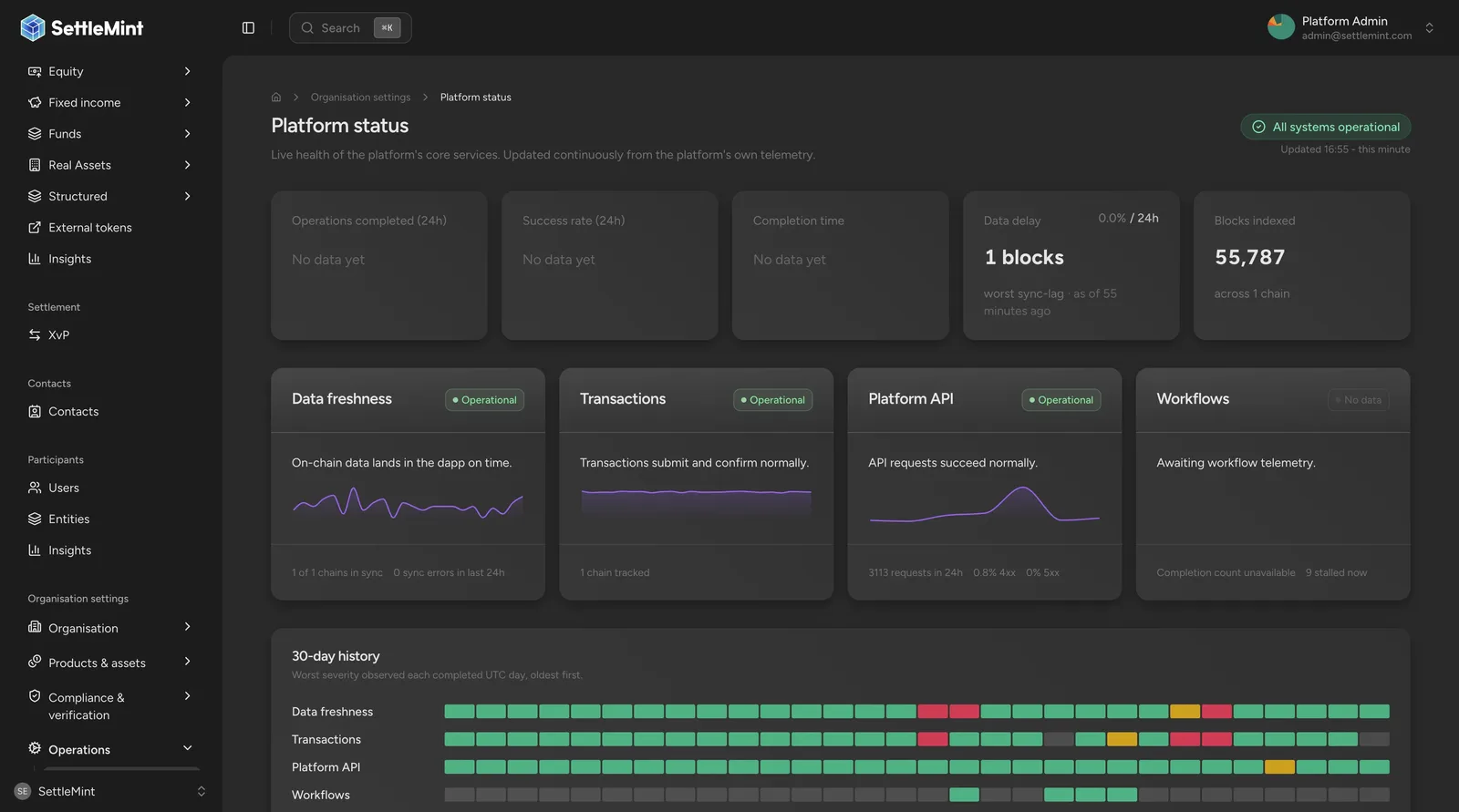The image size is (1459, 812).
Task: Click the Organisation settings breadcrumb link
Action: (x=360, y=98)
